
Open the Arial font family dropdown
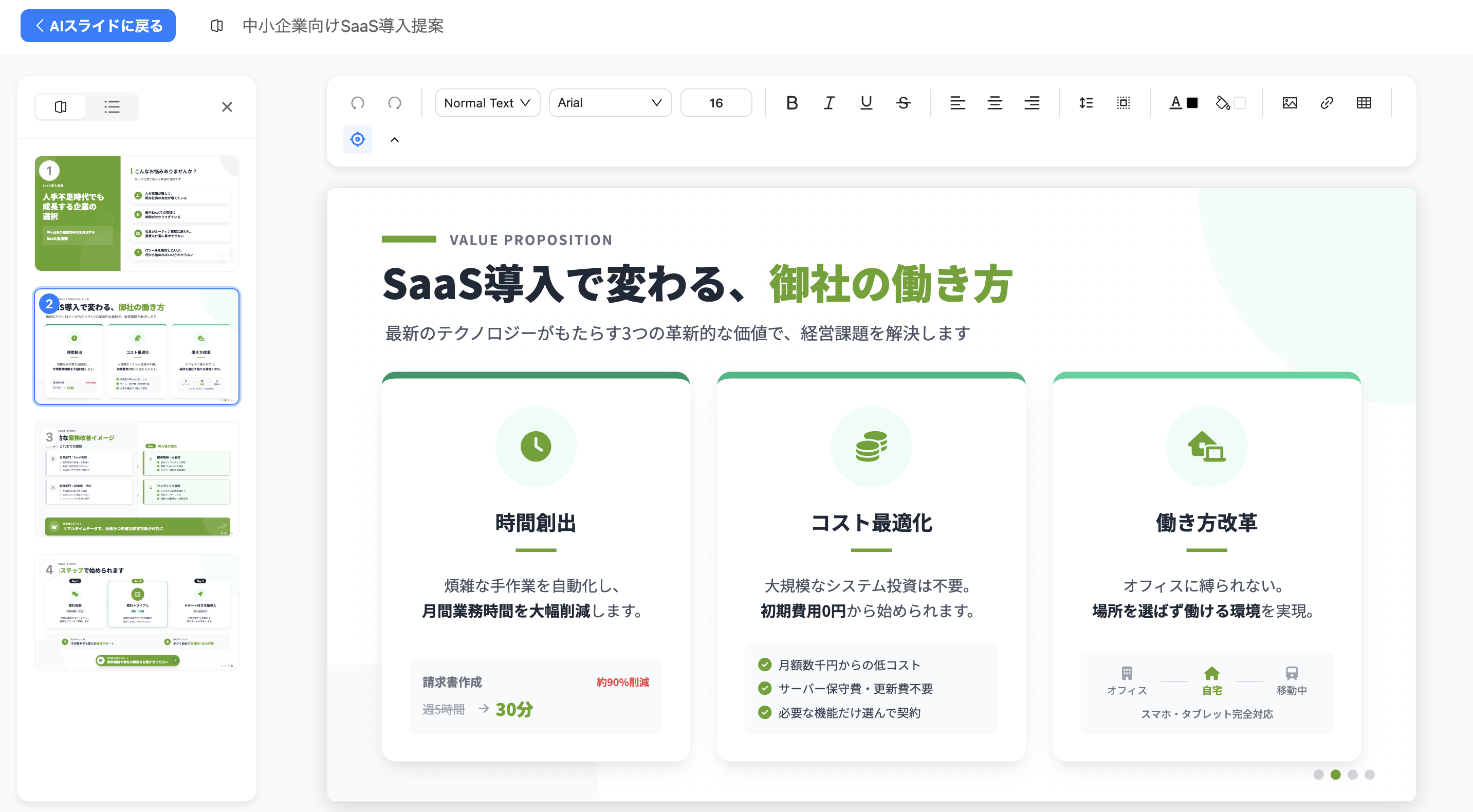click(610, 103)
